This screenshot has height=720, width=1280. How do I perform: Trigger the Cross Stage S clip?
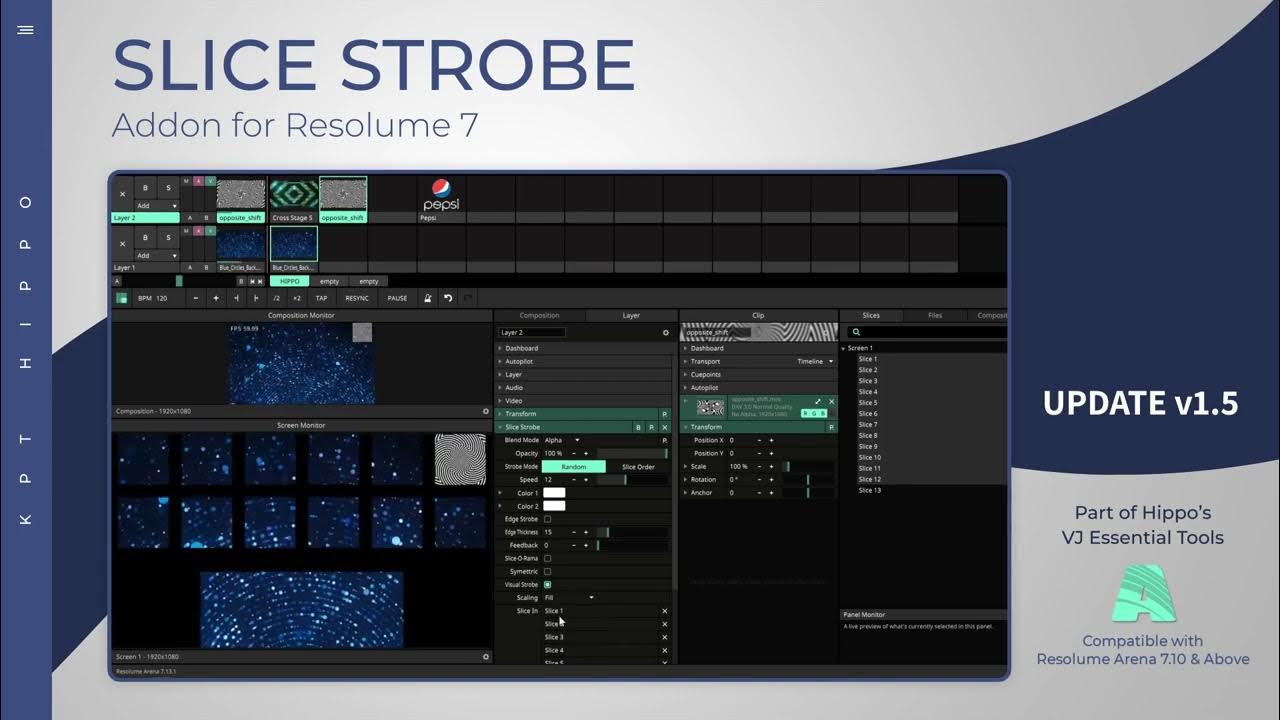tap(294, 195)
